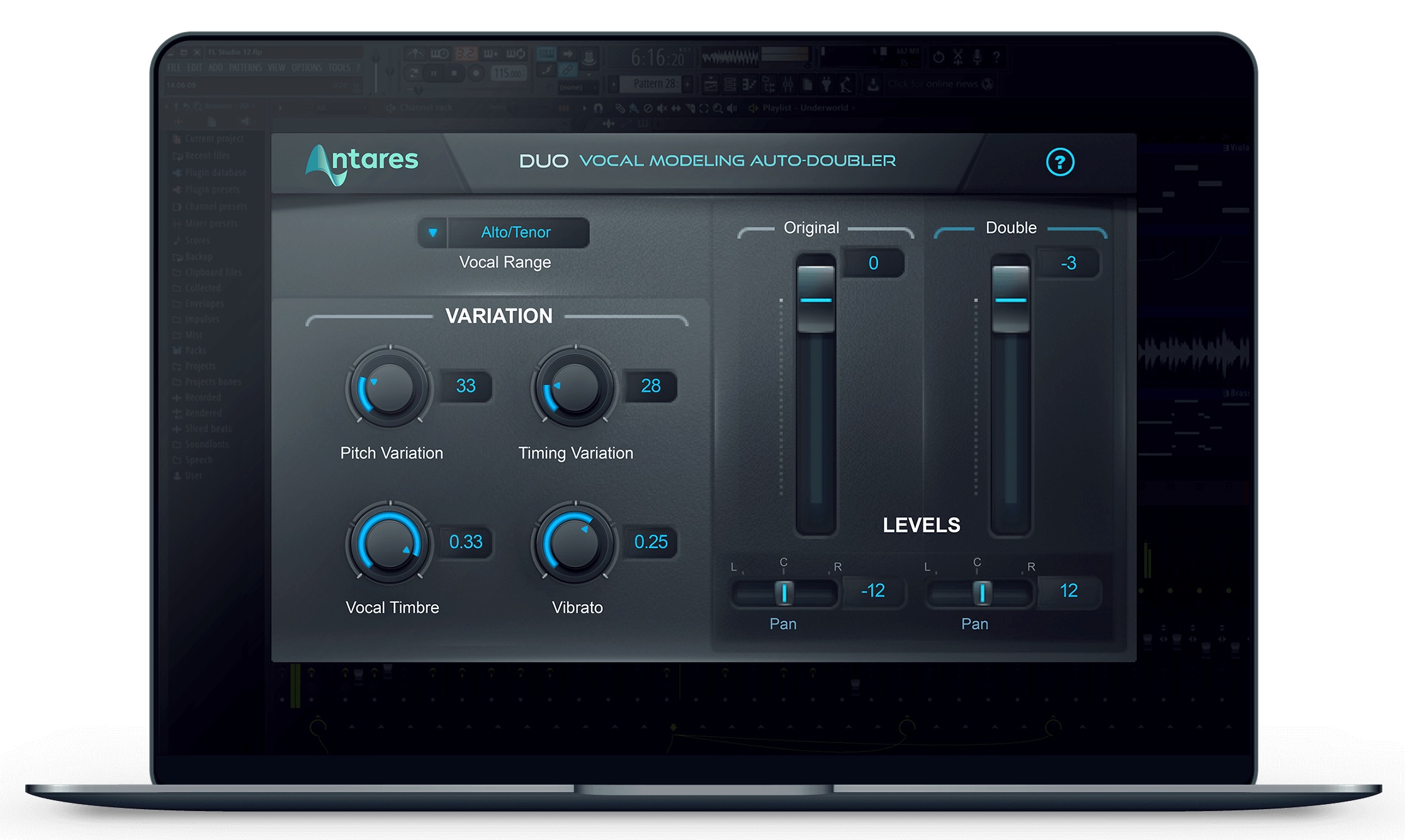Open the PATTERNS menu in FL Studio
Image resolution: width=1405 pixels, height=840 pixels.
245,67
